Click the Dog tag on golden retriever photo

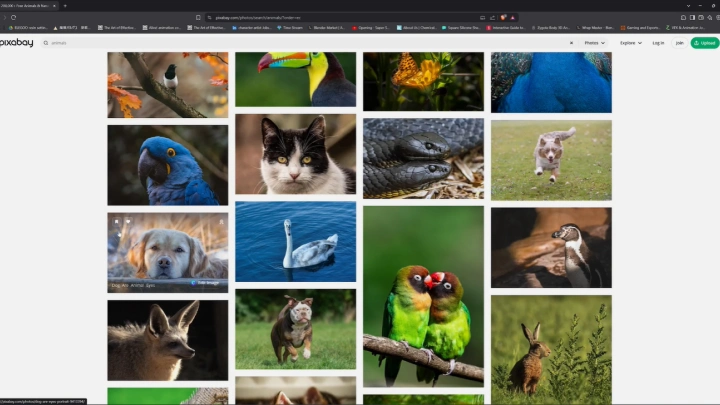click(116, 285)
